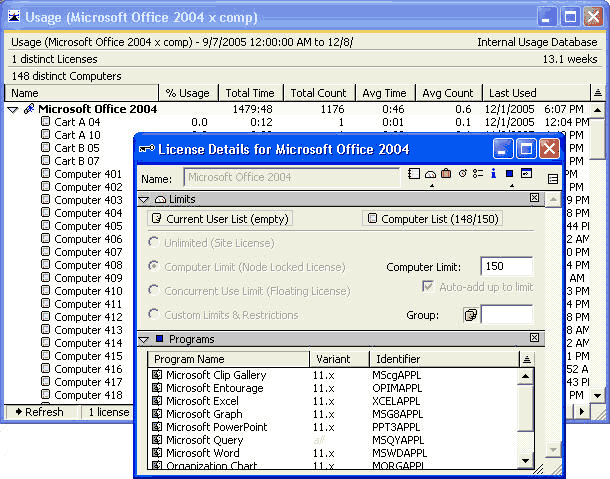Click the Usage list scroll-up arrow
Image resolution: width=610 pixels, height=479 pixels.
(x=598, y=110)
